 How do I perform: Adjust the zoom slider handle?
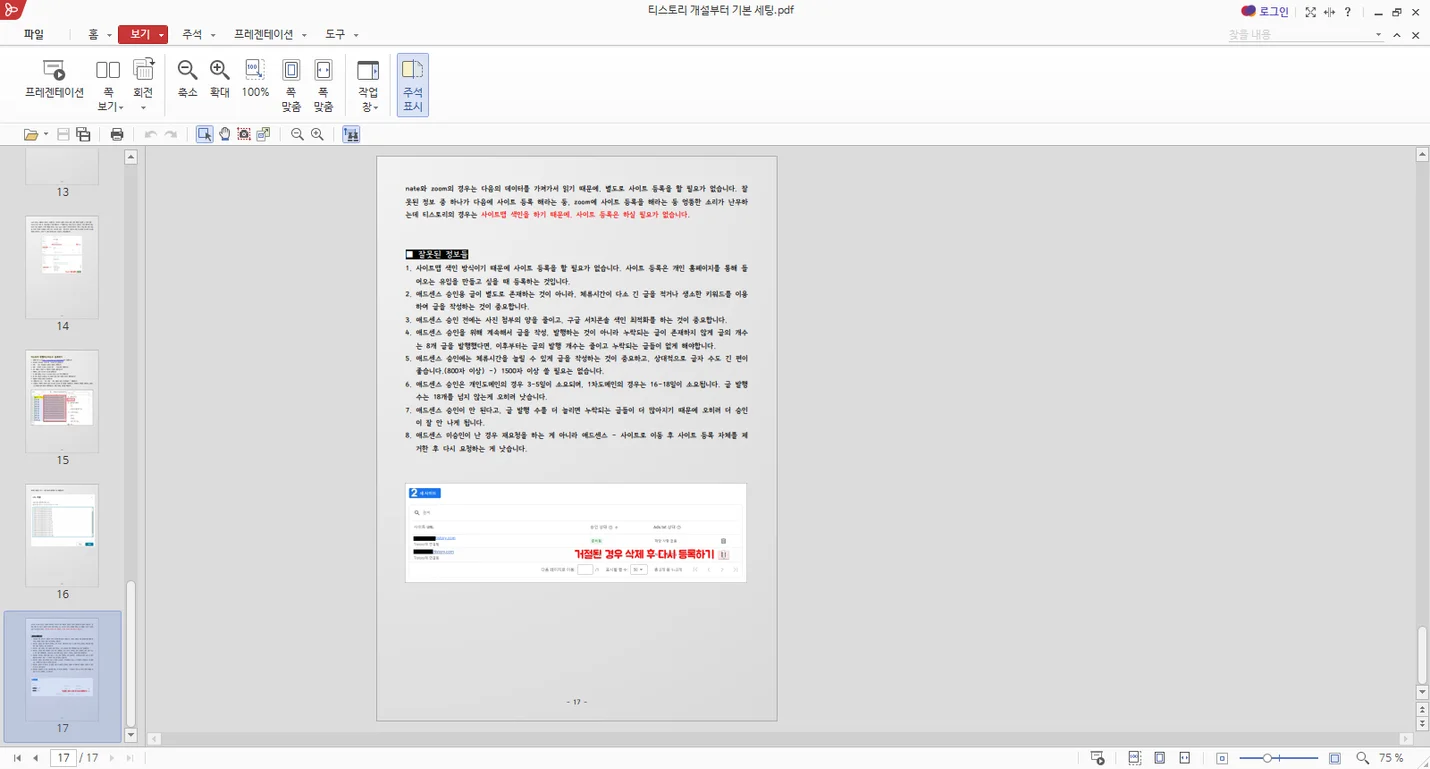pyautogui.click(x=1267, y=758)
